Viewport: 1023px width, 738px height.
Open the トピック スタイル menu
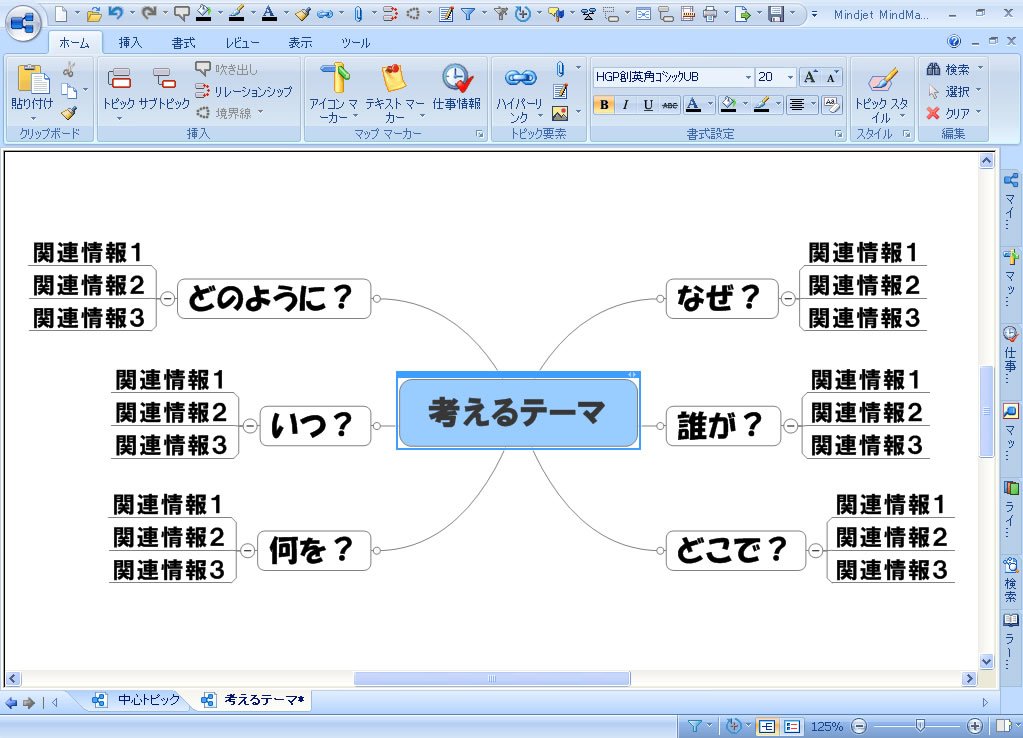(881, 93)
